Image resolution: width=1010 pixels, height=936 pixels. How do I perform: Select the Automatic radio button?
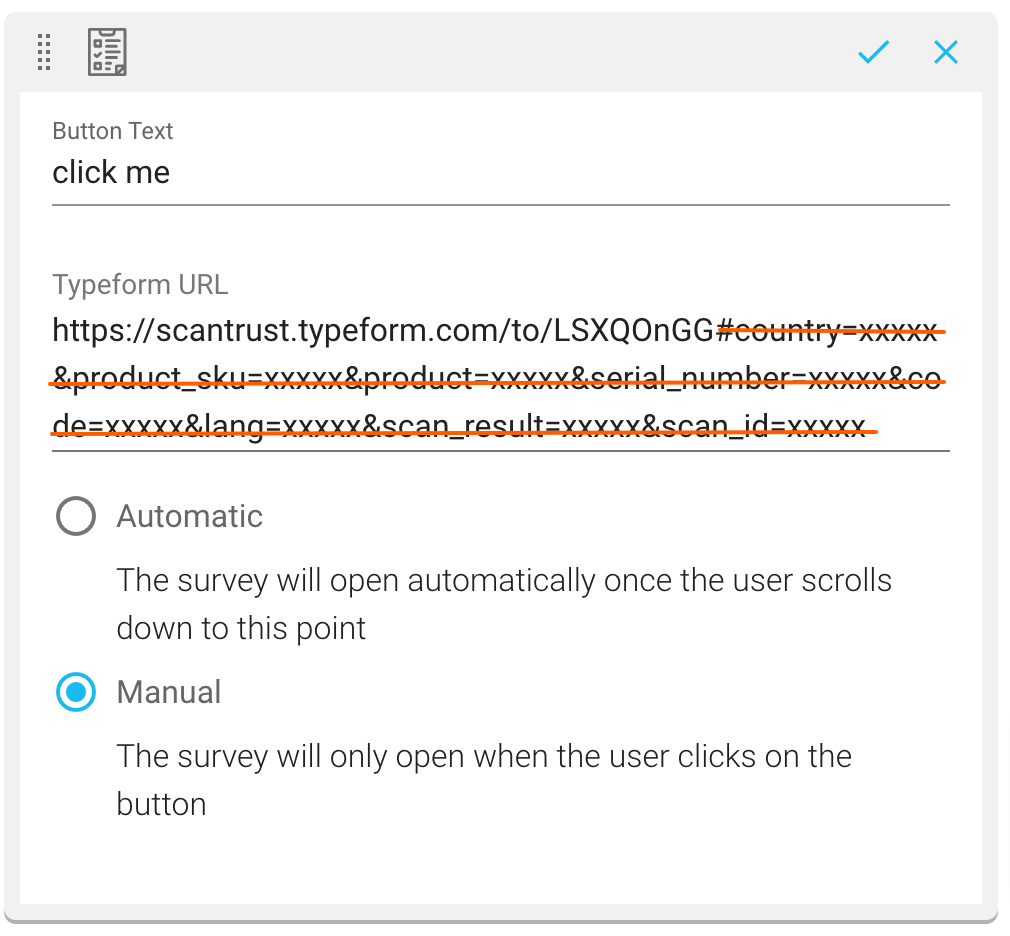(x=76, y=517)
